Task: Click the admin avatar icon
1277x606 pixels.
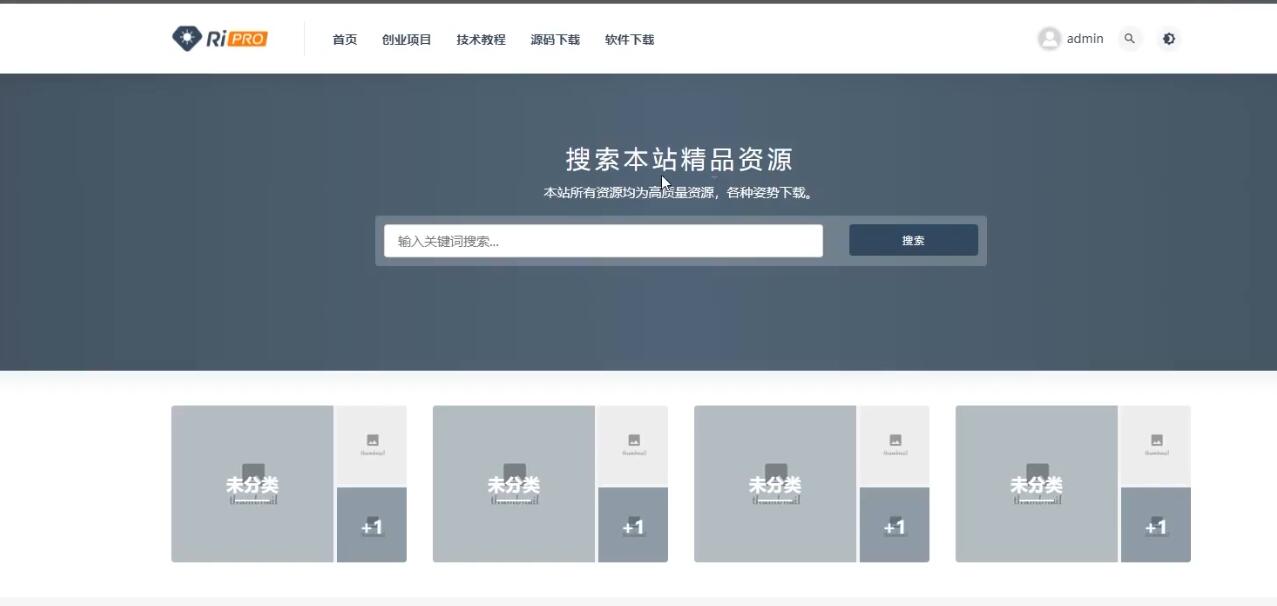Action: point(1048,38)
